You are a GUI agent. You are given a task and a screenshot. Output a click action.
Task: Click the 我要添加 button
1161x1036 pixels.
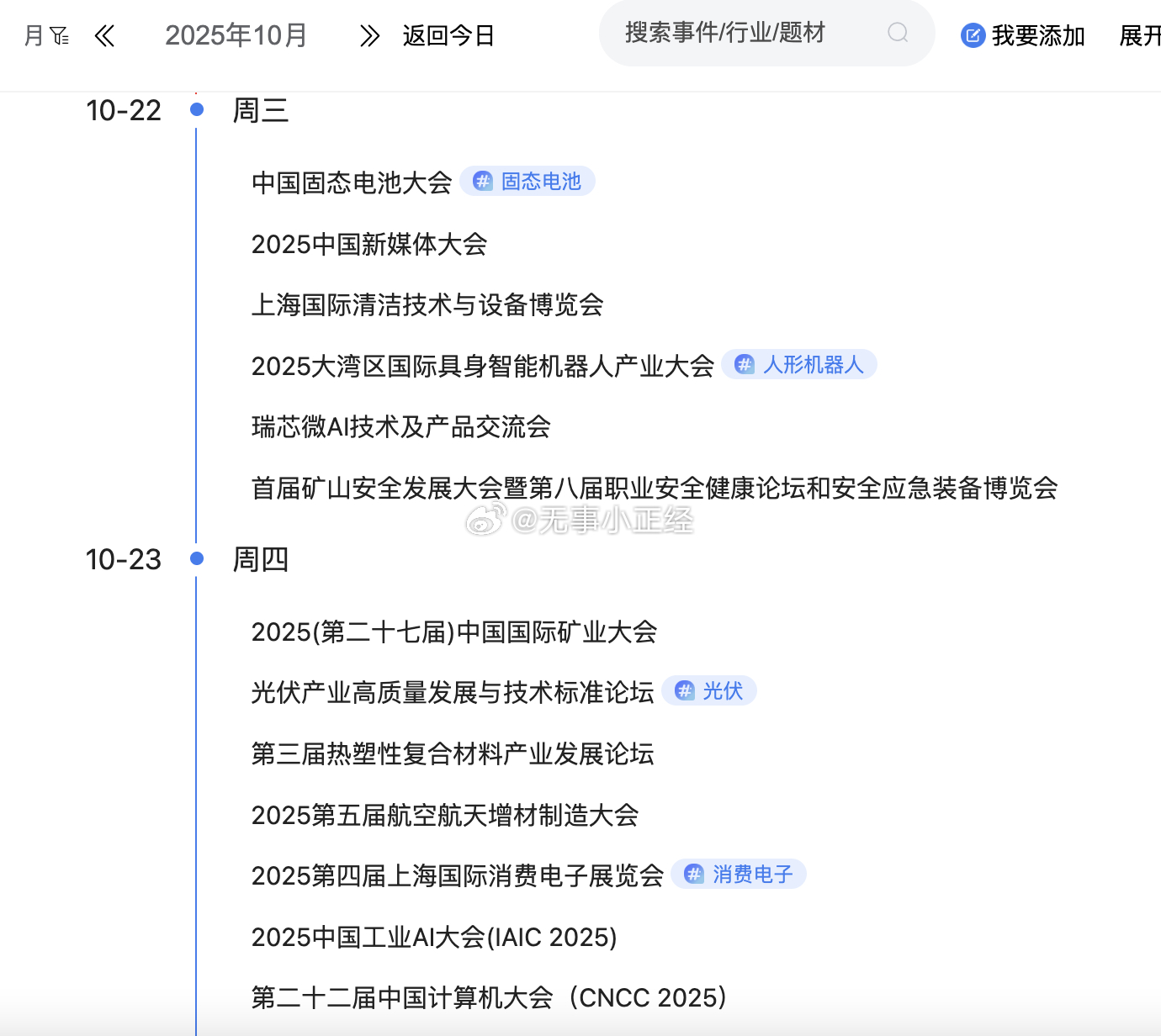point(1023,35)
